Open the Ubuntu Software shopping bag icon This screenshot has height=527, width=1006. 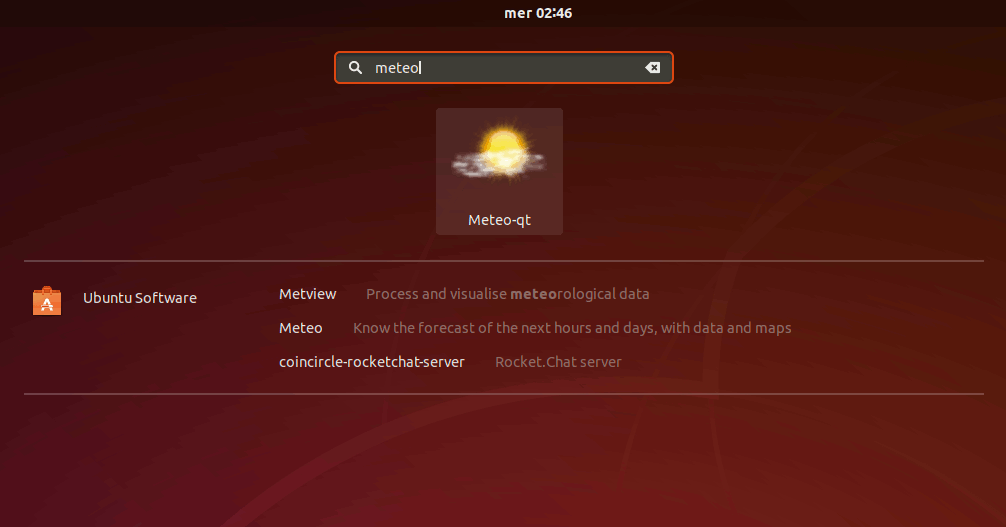[x=47, y=300]
